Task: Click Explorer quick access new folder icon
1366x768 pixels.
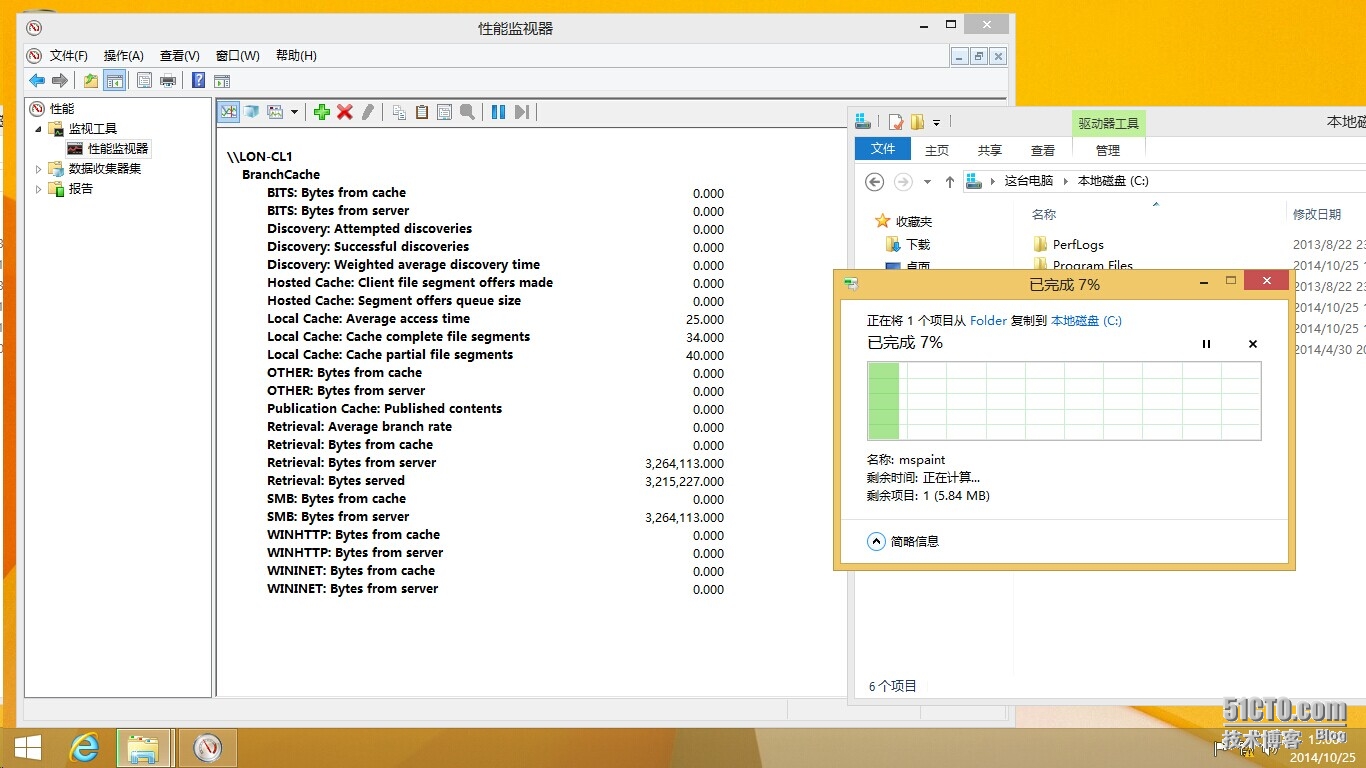Action: (917, 122)
